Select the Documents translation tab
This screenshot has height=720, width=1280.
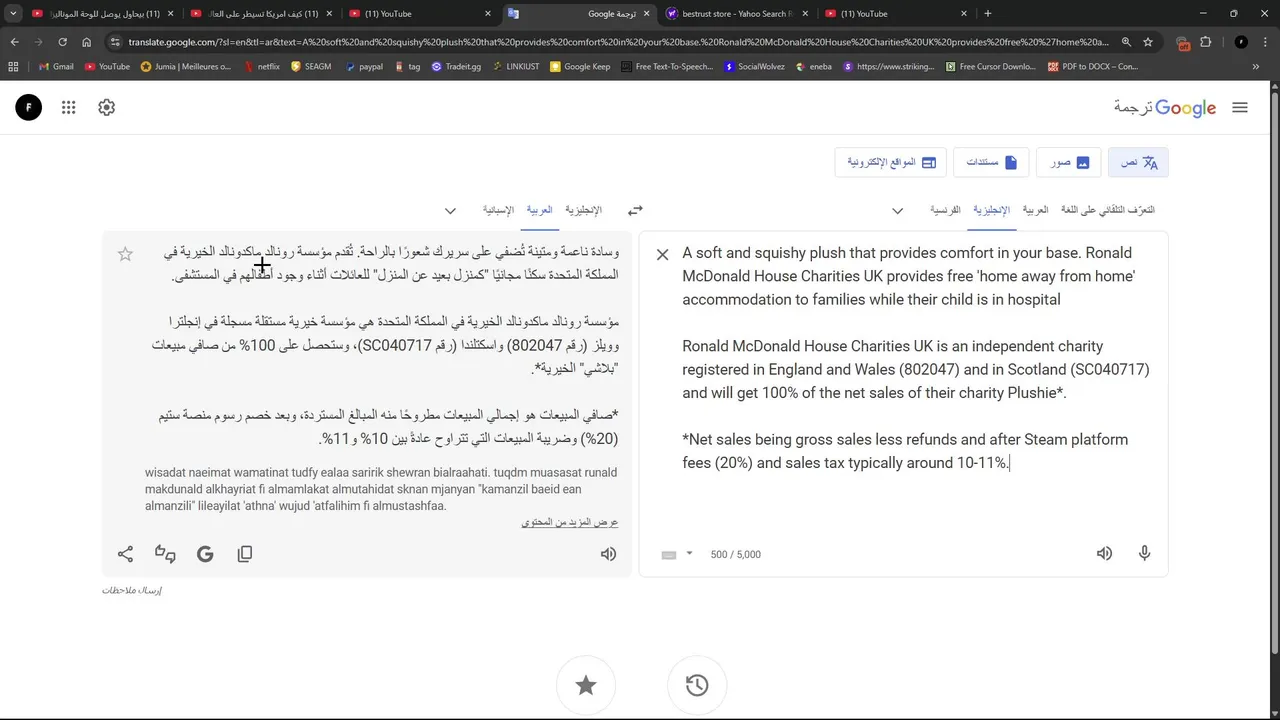[991, 162]
